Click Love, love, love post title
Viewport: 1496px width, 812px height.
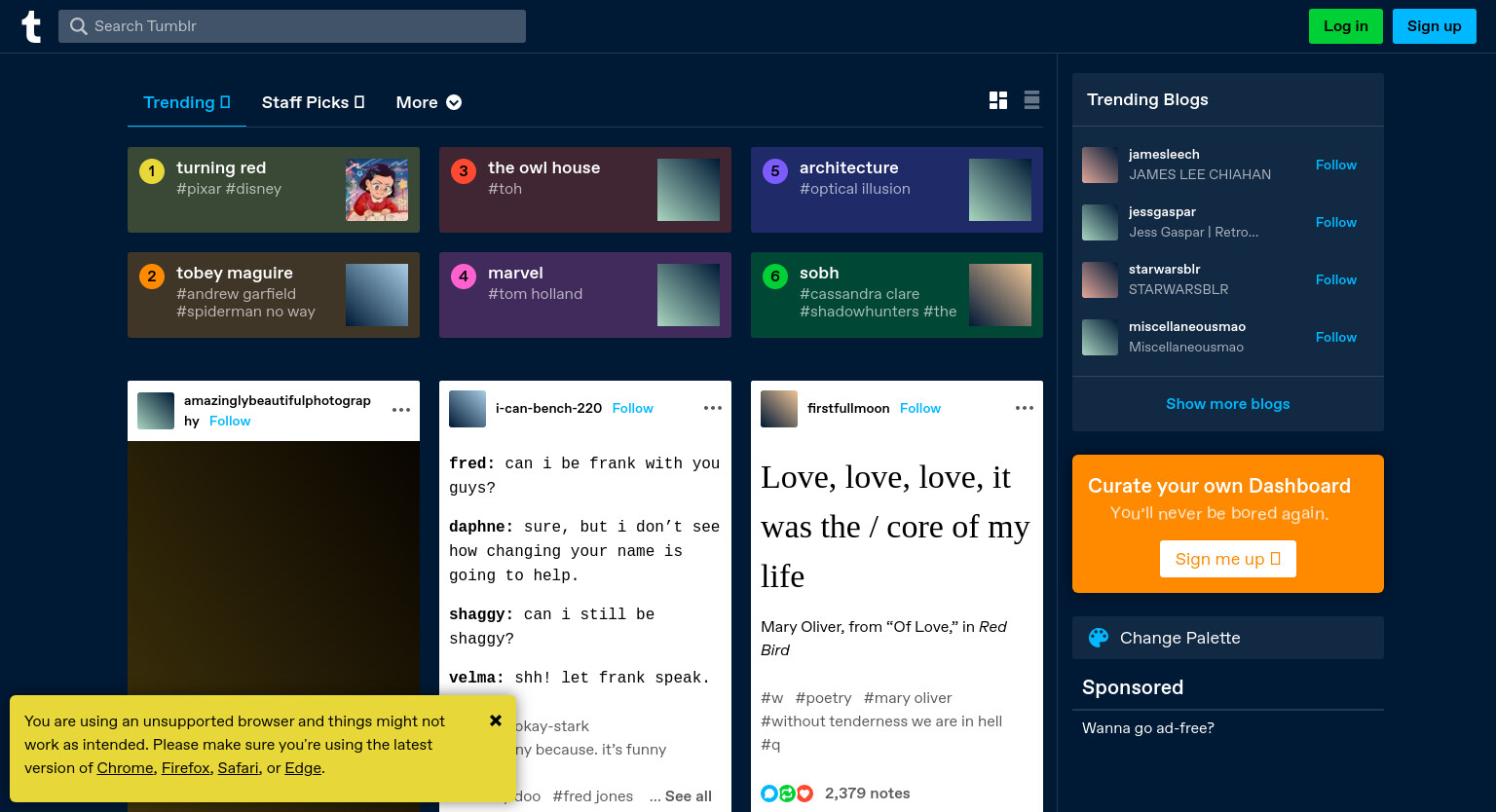895,527
